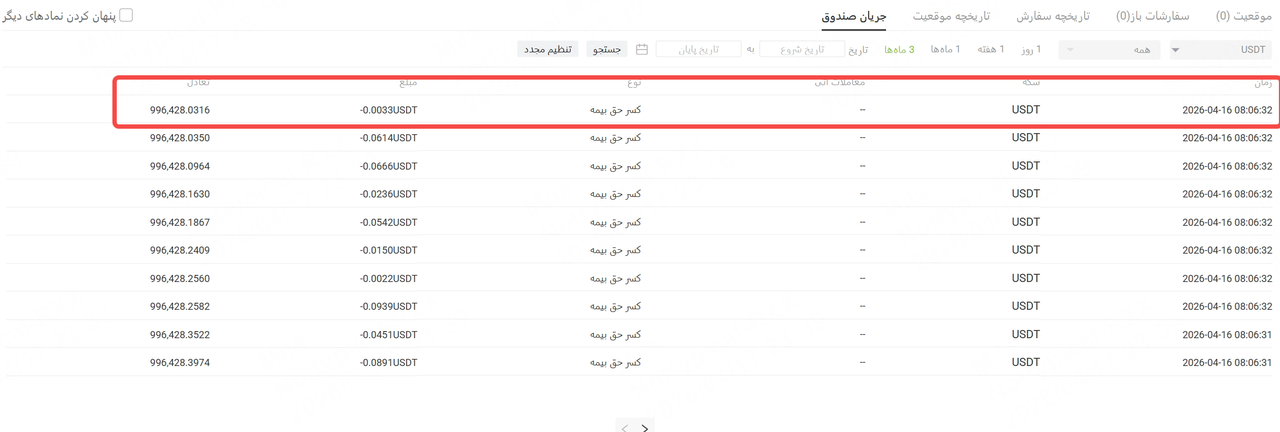Click amount -0.0451USDT
This screenshot has height=432, width=1280.
pyautogui.click(x=389, y=334)
